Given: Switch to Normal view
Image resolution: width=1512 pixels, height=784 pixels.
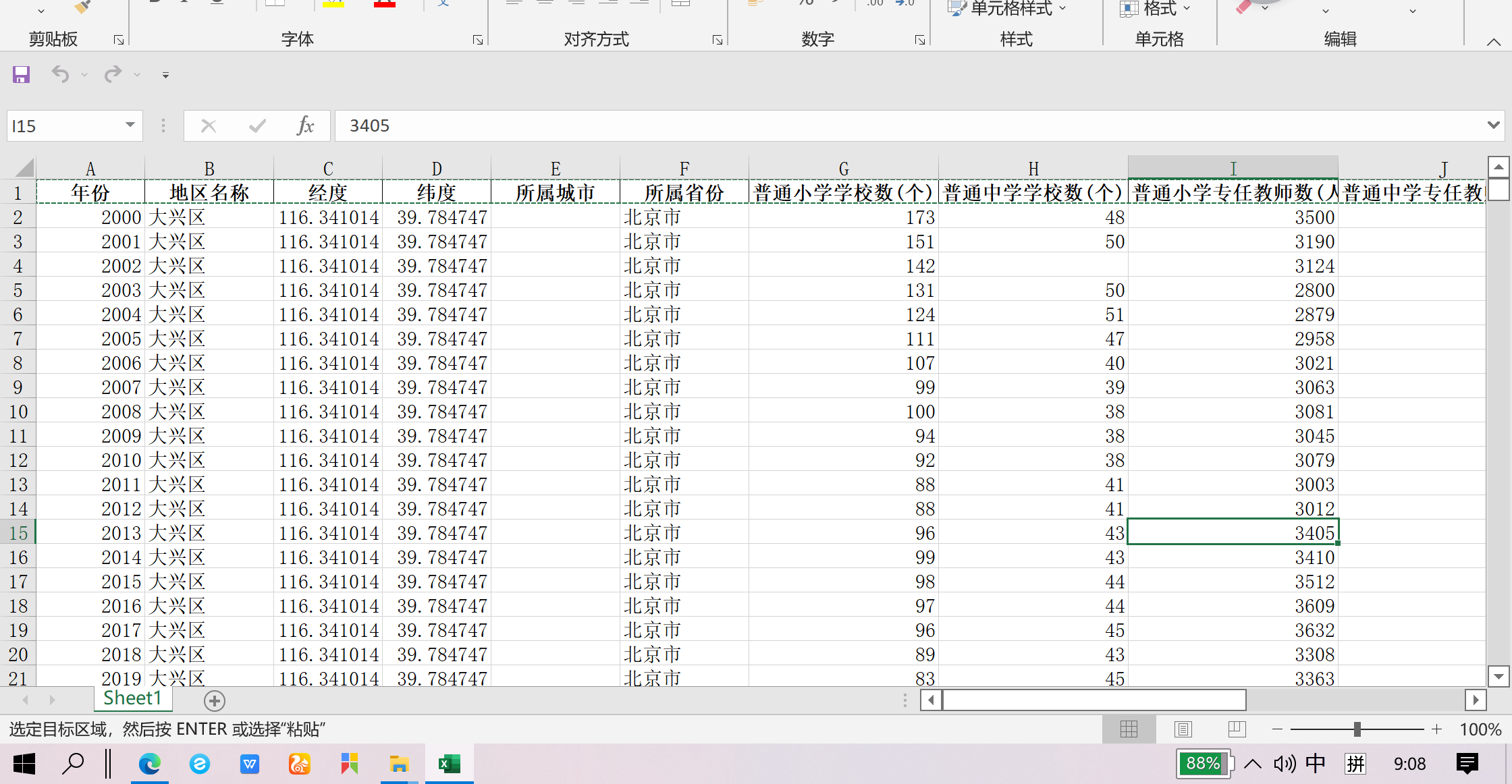Looking at the screenshot, I should [1129, 729].
